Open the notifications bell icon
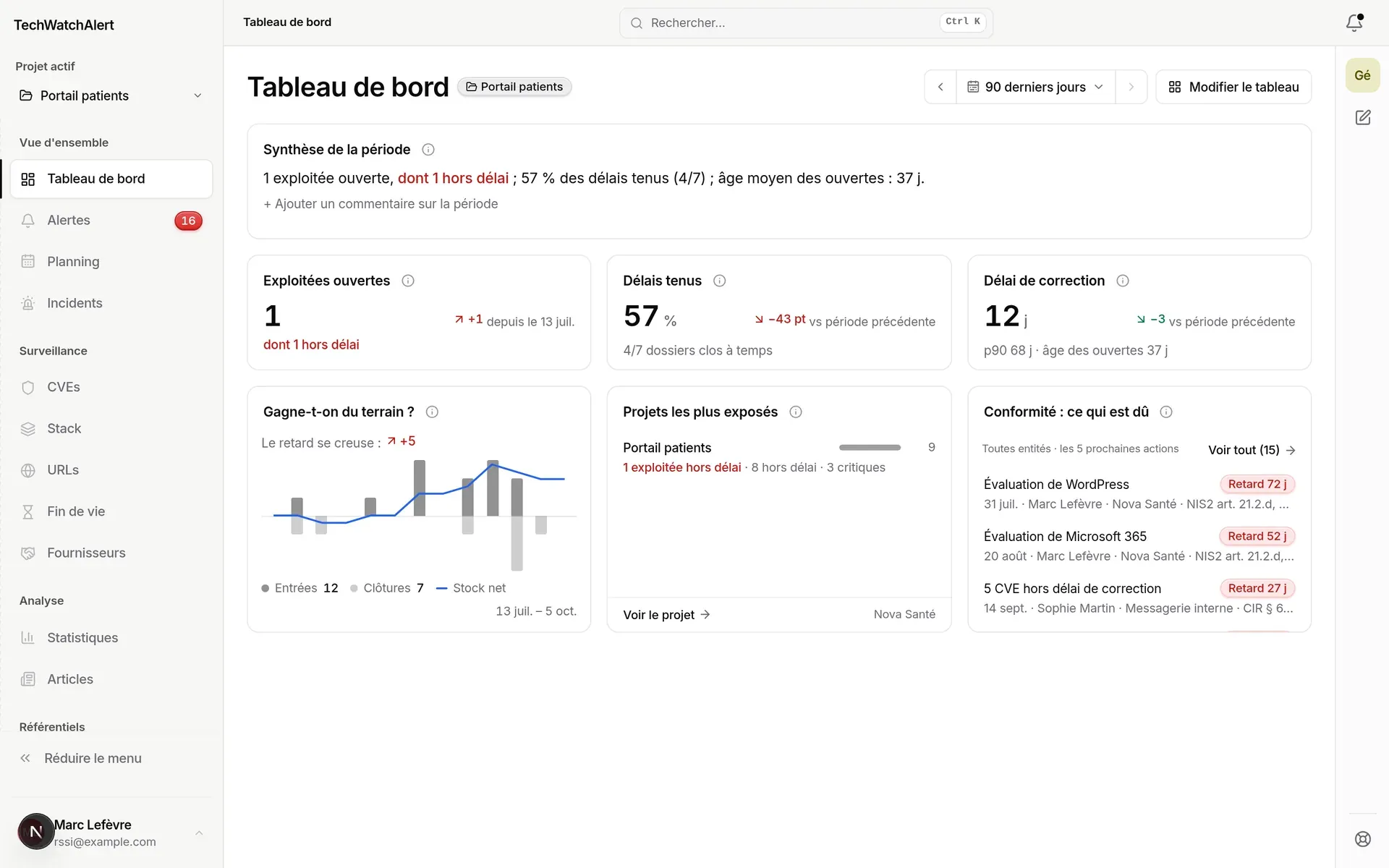The image size is (1389, 868). pos(1354,23)
